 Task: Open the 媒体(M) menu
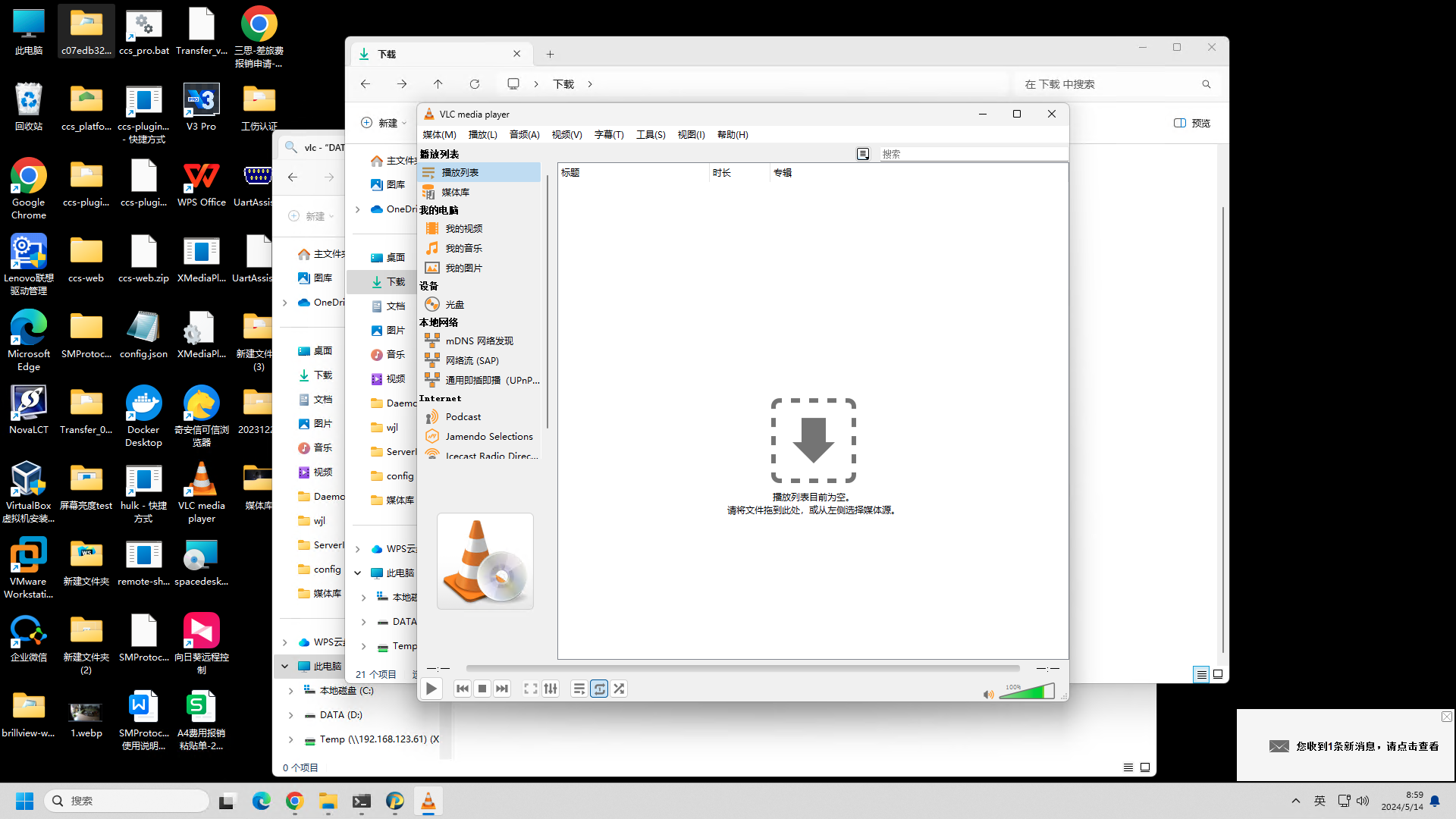[x=439, y=134]
